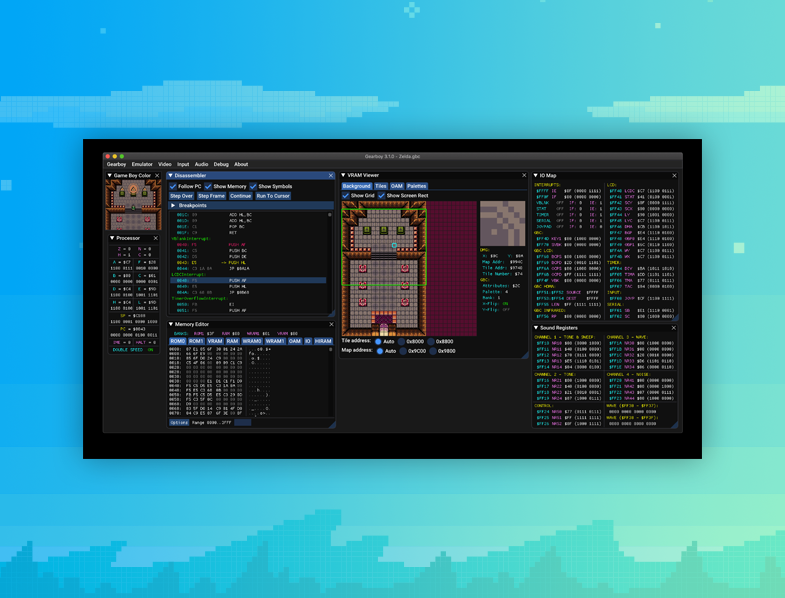This screenshot has width=785, height=598.
Task: Click the zoomed tile preview image
Action: [503, 223]
